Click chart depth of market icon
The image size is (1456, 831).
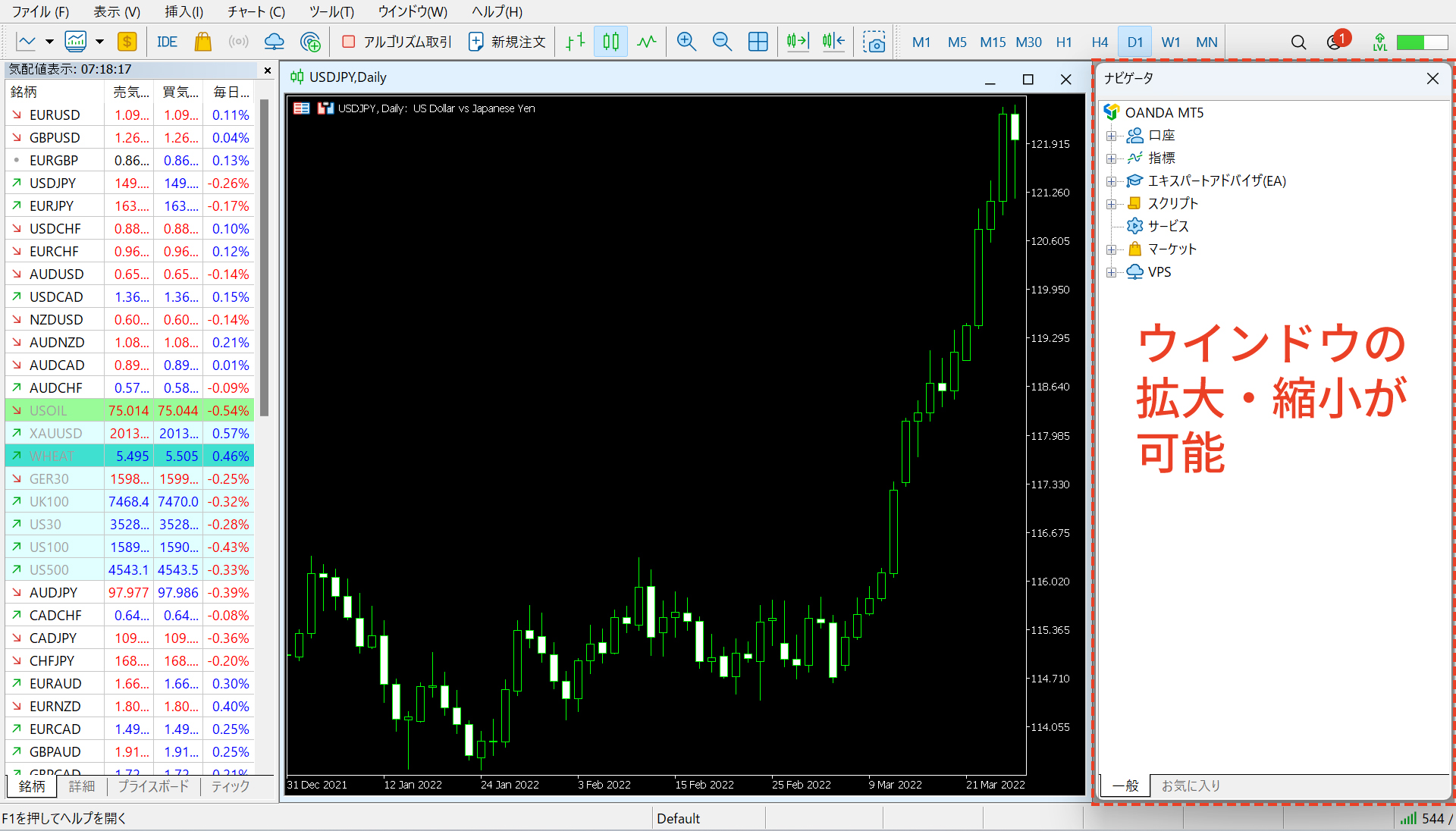tap(326, 108)
